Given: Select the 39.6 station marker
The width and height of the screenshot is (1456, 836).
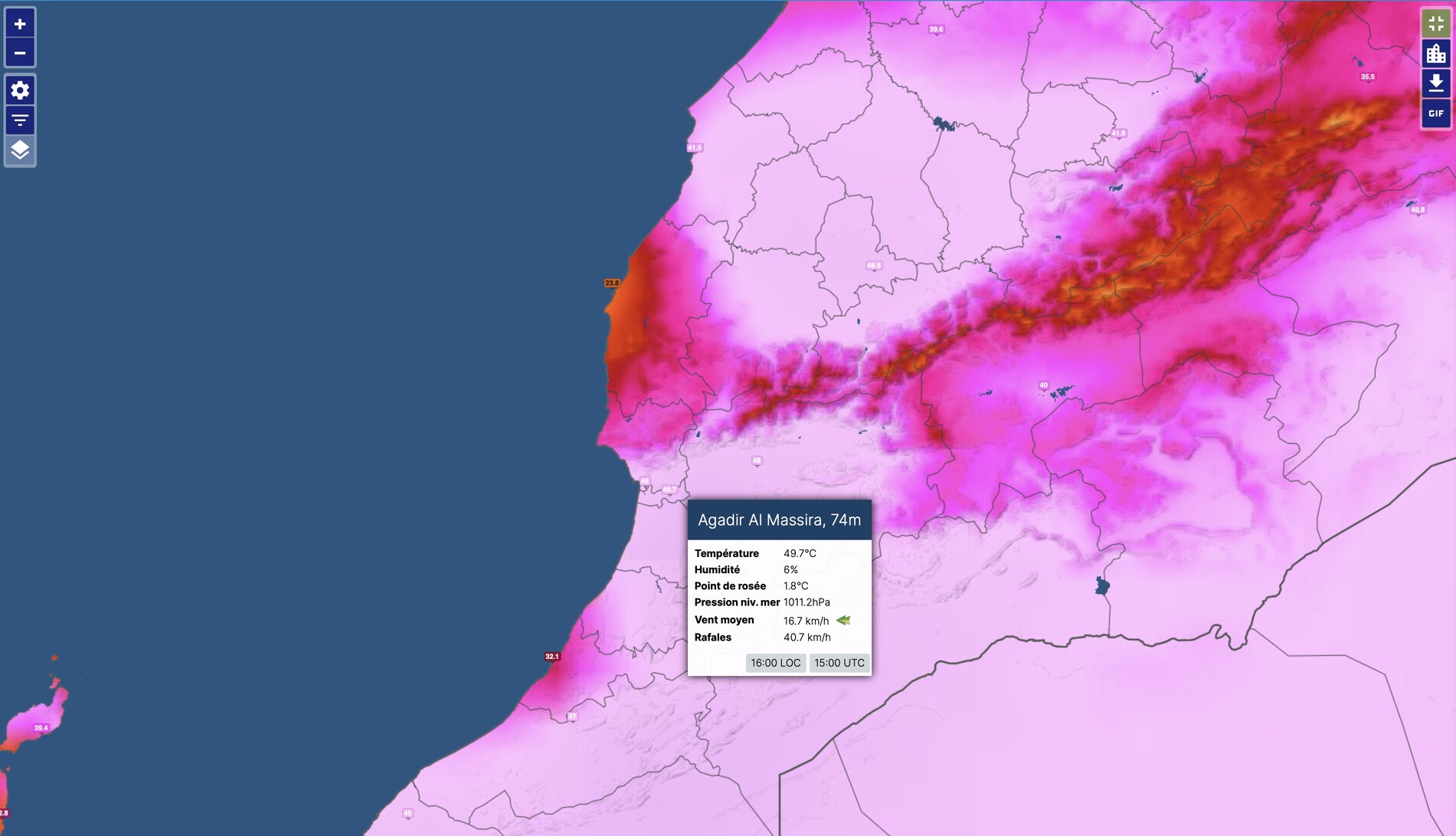Looking at the screenshot, I should 936,30.
